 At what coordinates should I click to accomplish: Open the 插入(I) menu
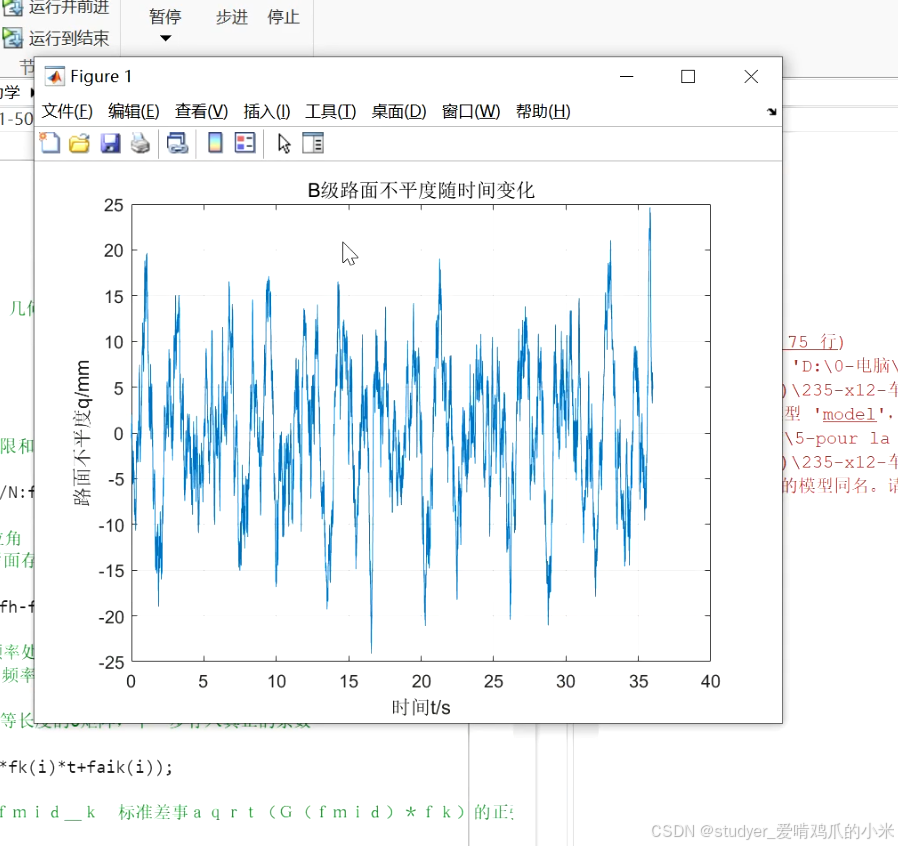[267, 111]
